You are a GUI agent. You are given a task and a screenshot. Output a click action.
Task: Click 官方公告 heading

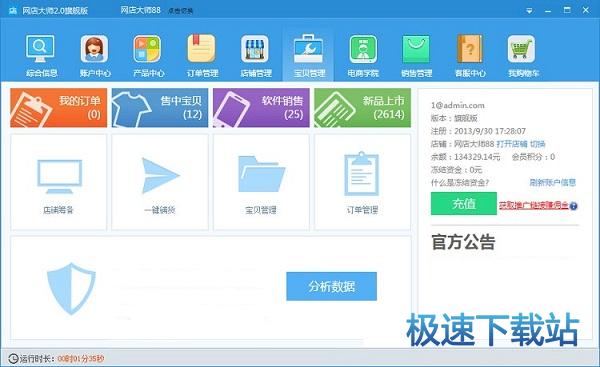(463, 242)
